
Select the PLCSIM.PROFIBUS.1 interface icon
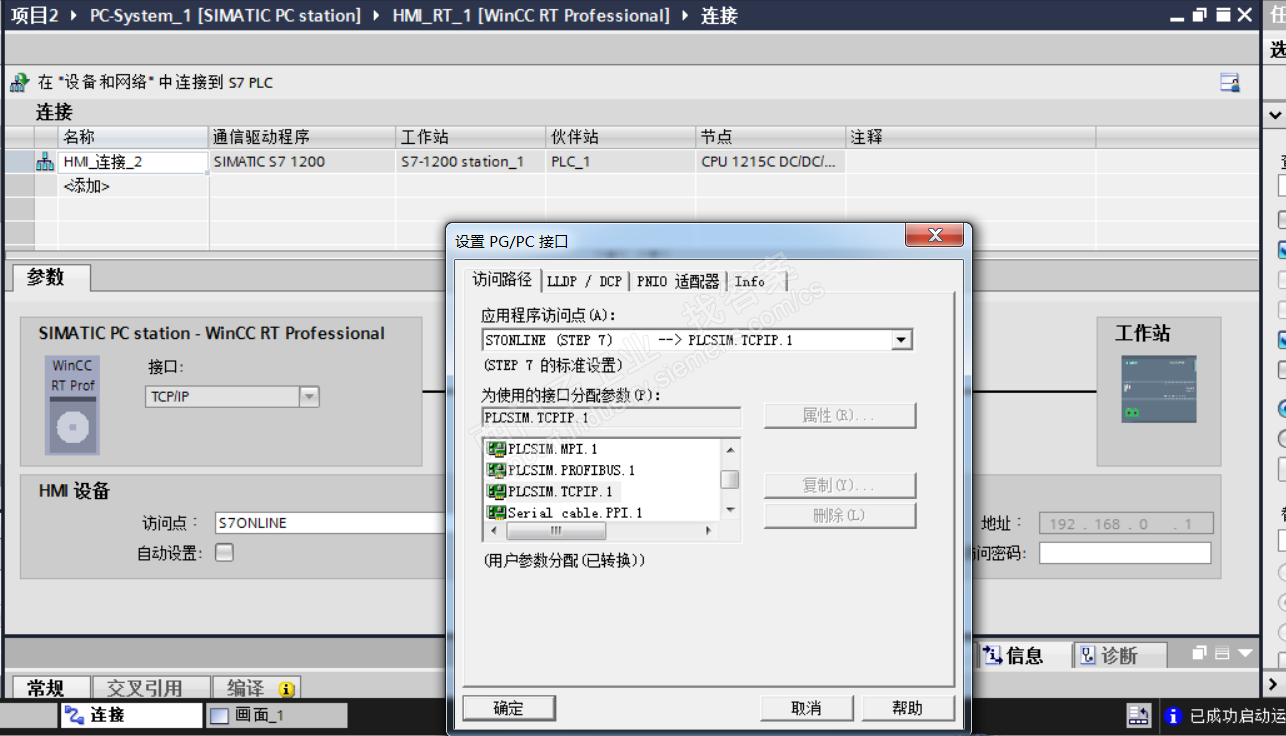(496, 470)
